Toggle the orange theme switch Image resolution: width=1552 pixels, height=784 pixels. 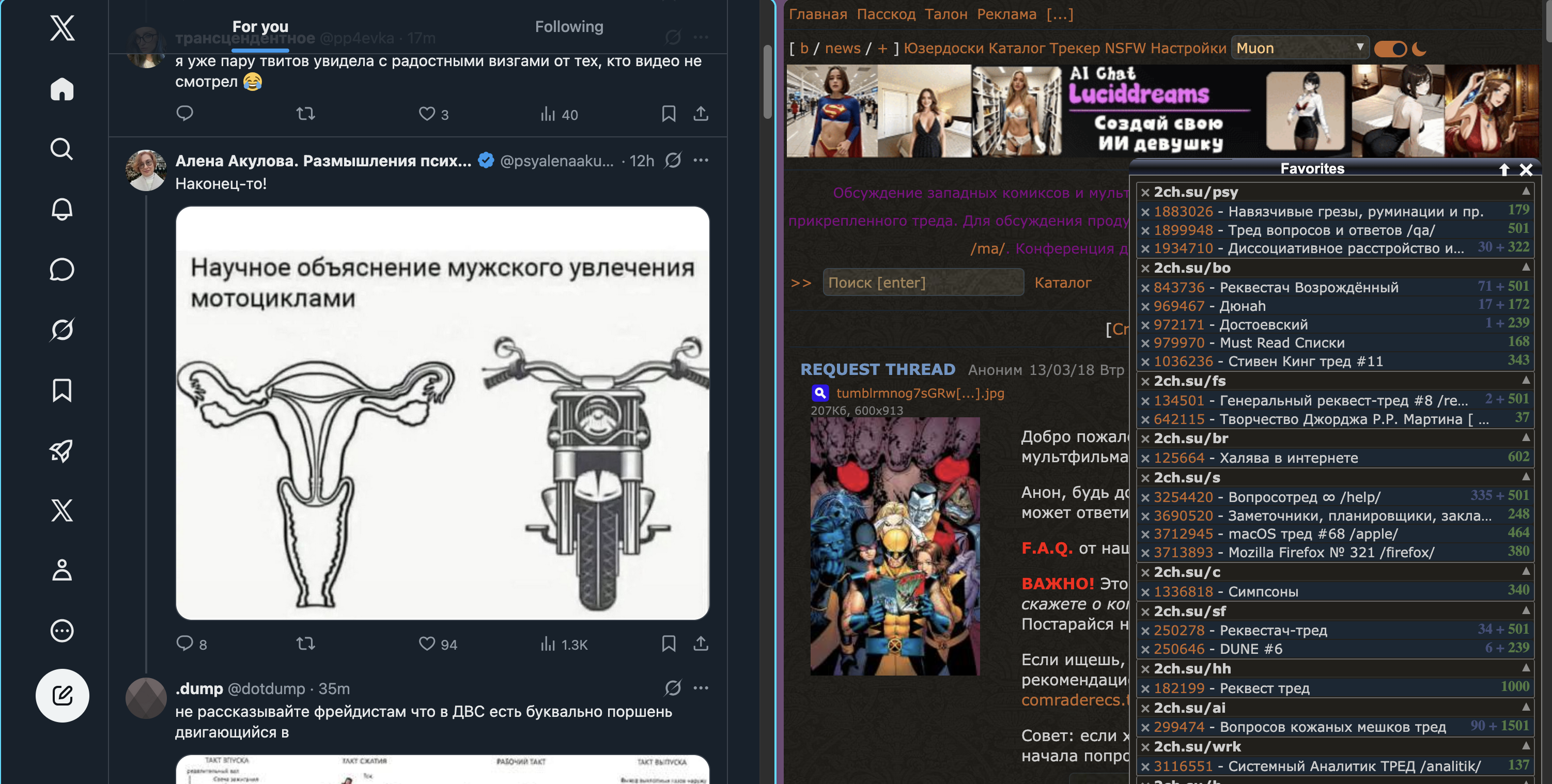point(1390,49)
